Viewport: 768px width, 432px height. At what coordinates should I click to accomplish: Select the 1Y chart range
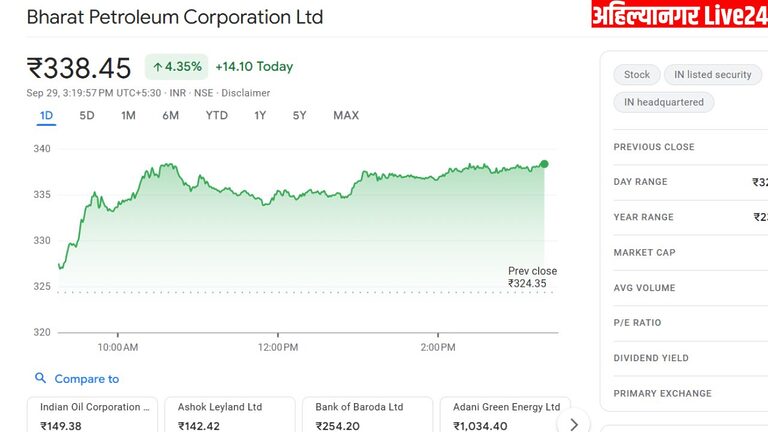(260, 115)
